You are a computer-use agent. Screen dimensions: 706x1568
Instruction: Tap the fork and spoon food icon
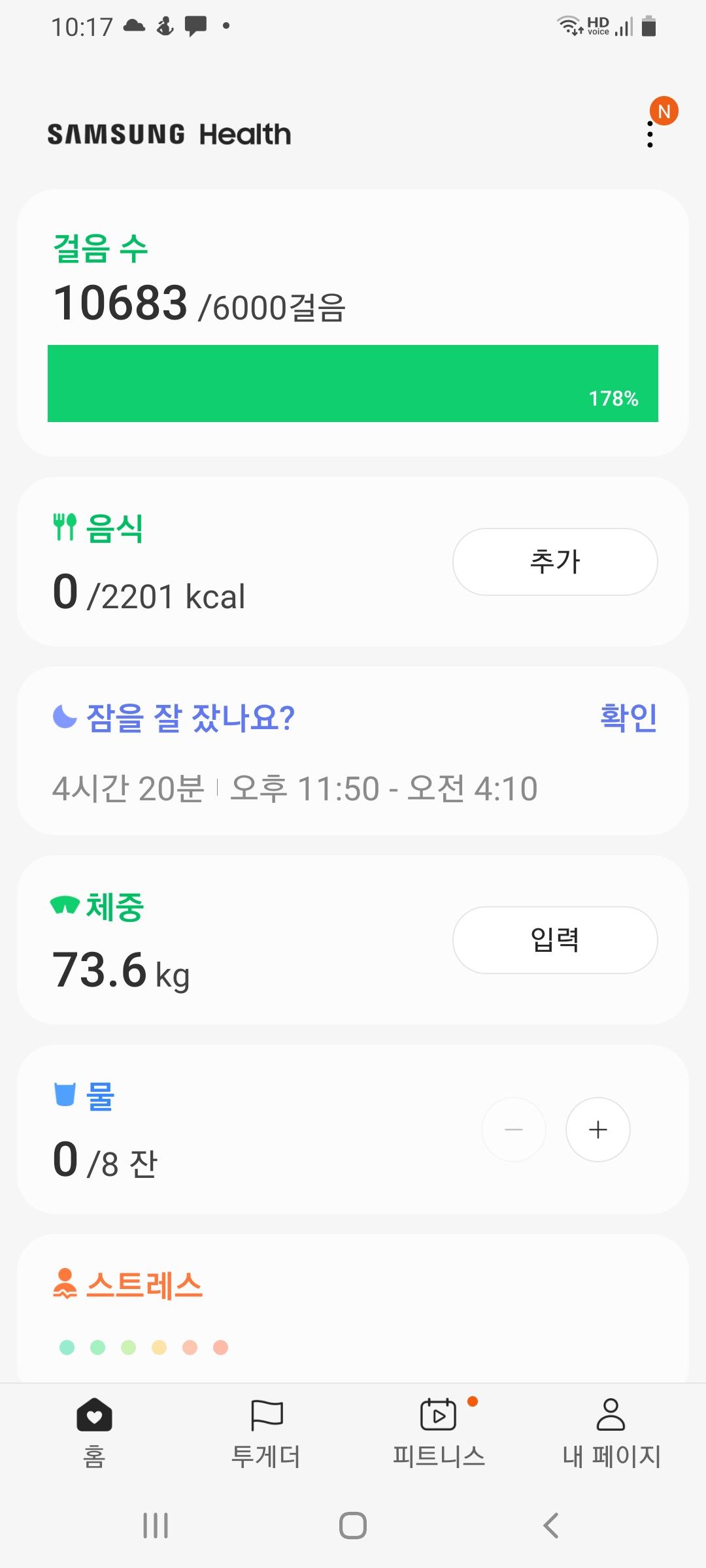click(x=65, y=527)
